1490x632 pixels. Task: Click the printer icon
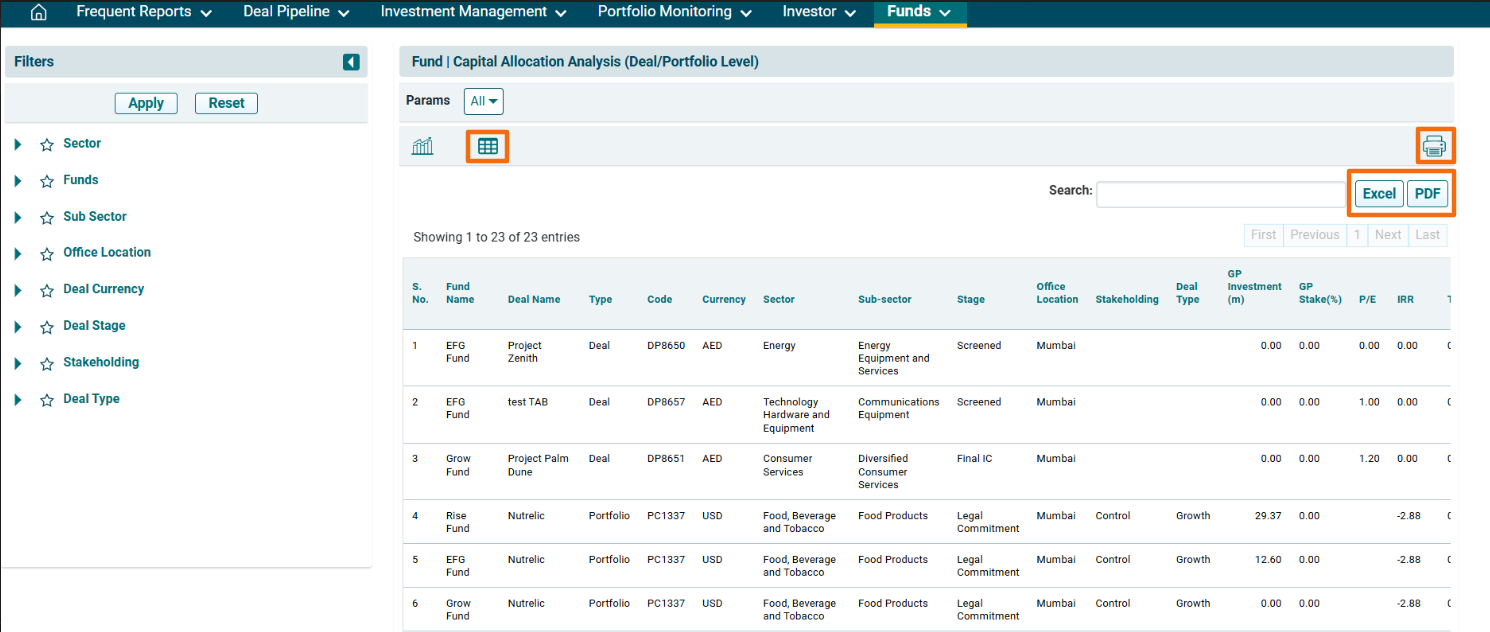click(x=1434, y=146)
